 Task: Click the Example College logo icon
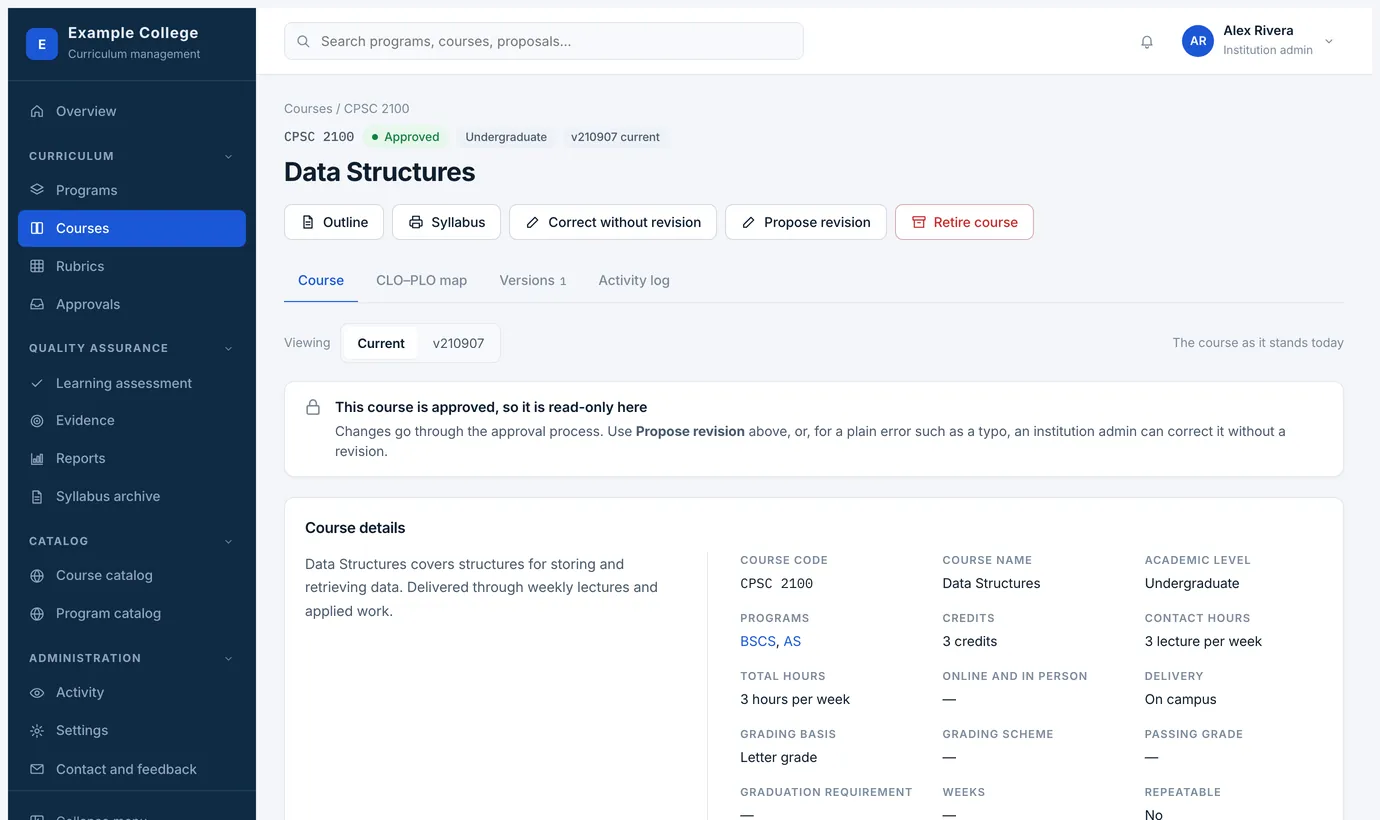point(42,44)
